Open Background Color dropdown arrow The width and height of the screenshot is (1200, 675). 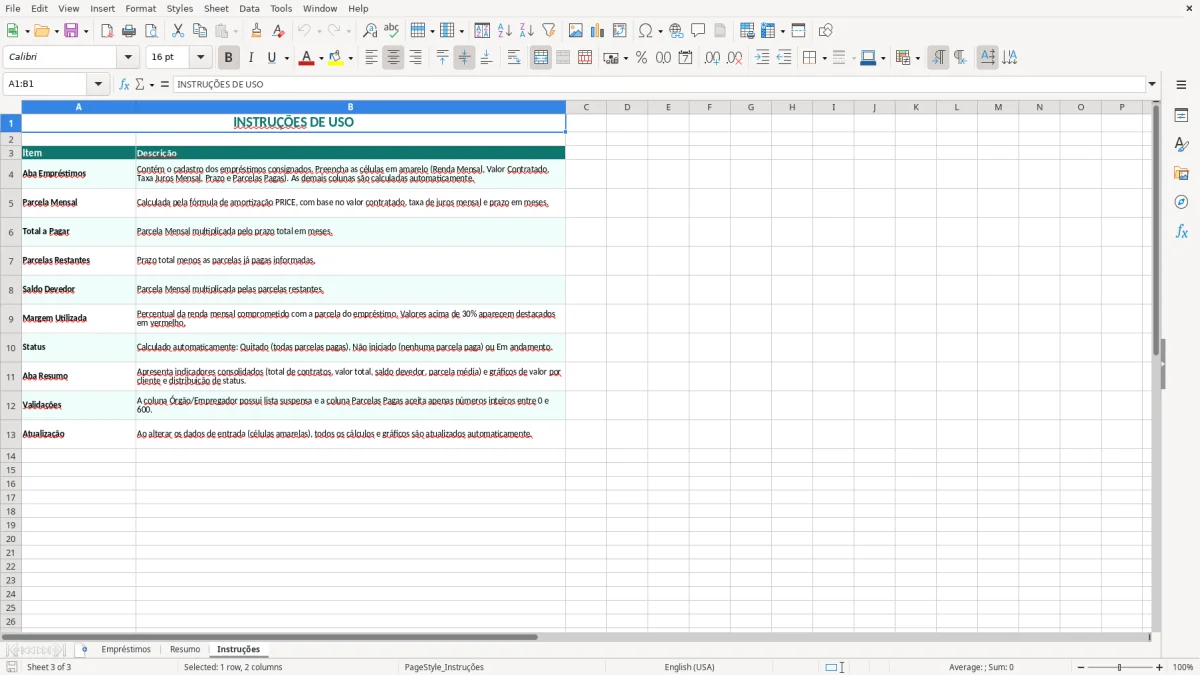pyautogui.click(x=350, y=58)
